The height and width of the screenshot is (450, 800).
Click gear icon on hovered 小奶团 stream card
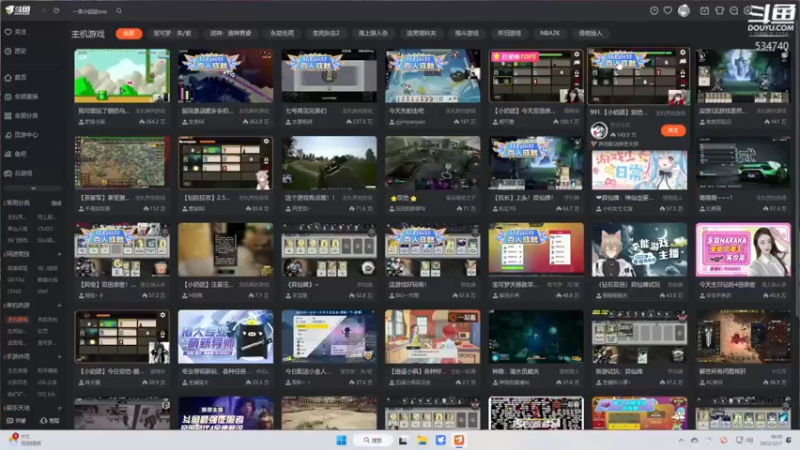[683, 53]
